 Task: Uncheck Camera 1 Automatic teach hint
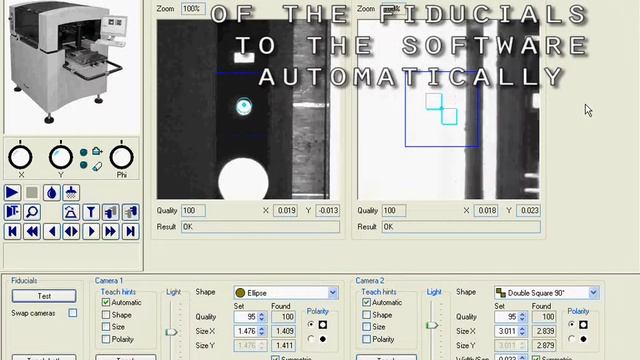coord(106,302)
